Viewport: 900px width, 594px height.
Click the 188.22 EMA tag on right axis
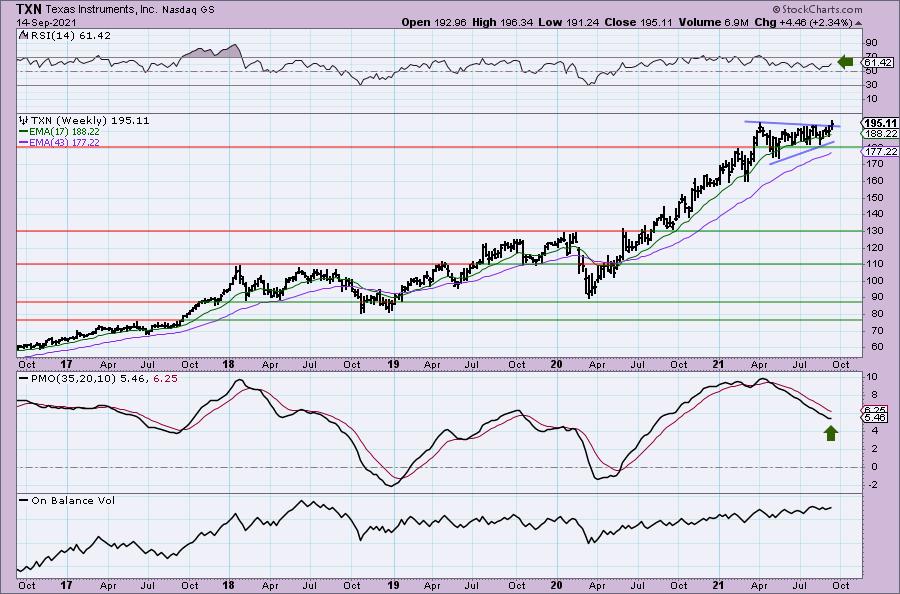[x=881, y=133]
